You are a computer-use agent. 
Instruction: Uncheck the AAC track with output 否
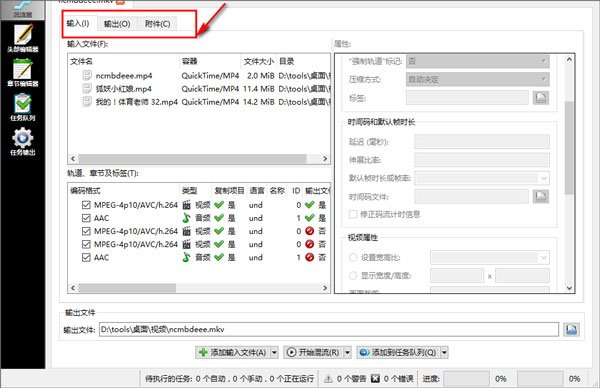(86, 257)
